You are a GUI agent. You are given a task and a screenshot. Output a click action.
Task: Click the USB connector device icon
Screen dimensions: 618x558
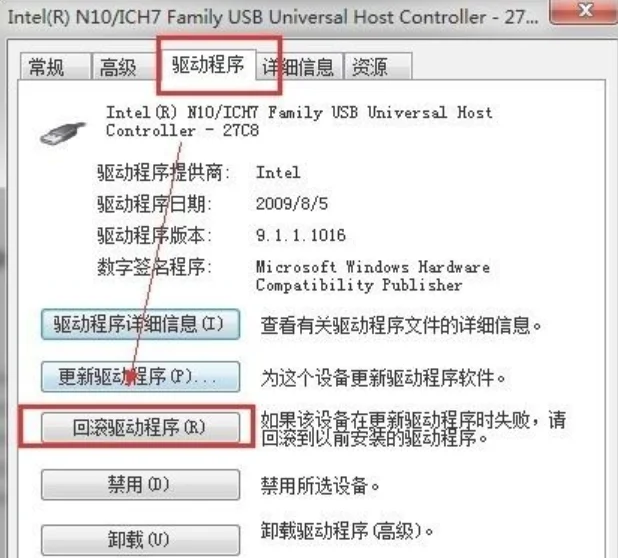coord(63,133)
